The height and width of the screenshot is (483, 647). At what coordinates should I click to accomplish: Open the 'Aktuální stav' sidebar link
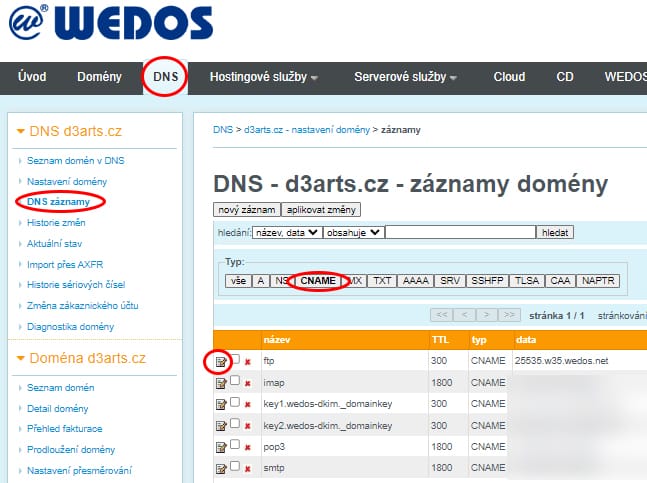pyautogui.click(x=54, y=244)
